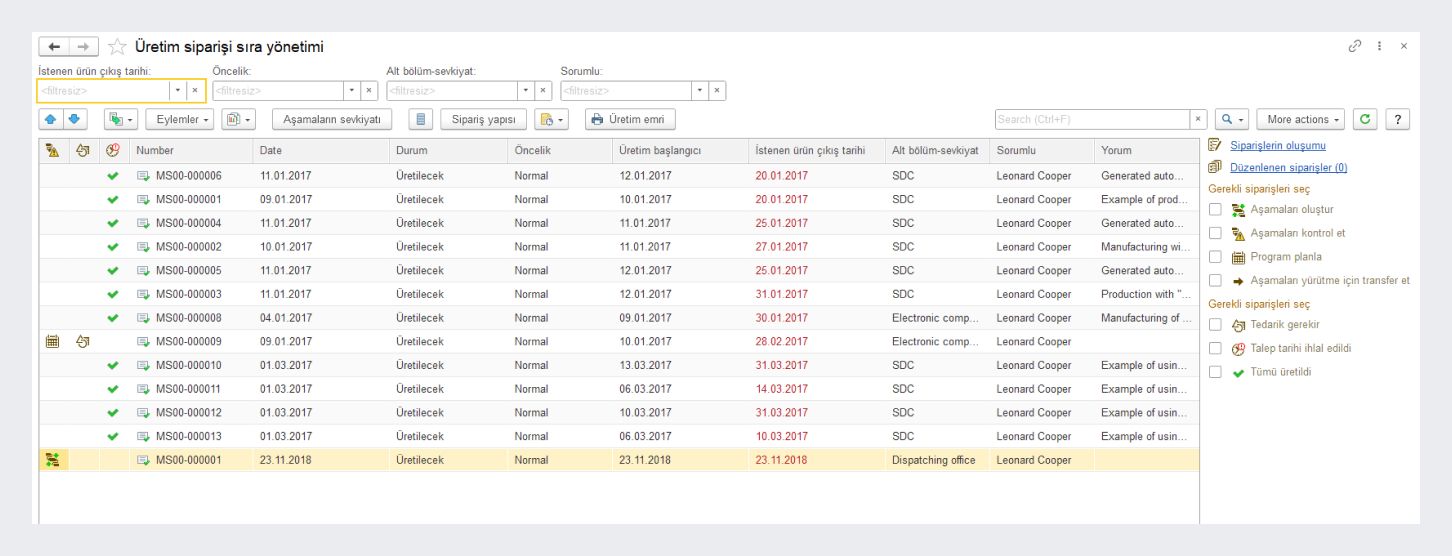Check the Aşamaları oluştur checkbox
Image resolution: width=1452 pixels, height=556 pixels.
point(1215,209)
